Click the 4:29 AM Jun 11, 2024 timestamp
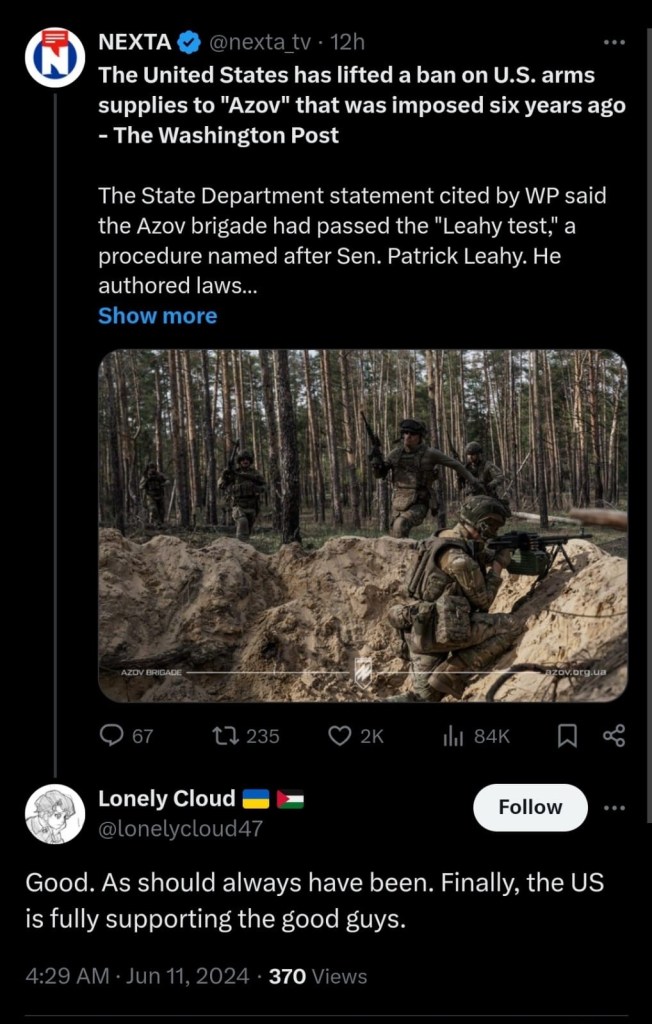This screenshot has width=652, height=1024. point(138,976)
